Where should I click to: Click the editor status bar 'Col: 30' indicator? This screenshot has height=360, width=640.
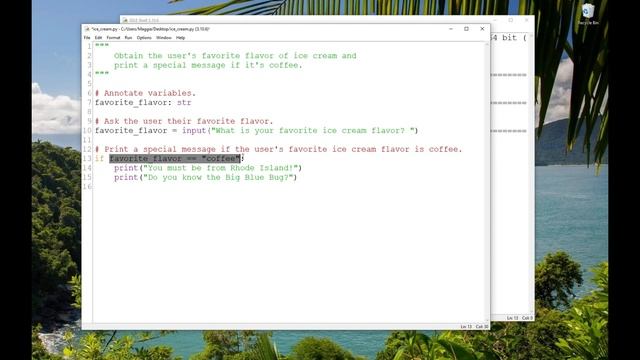coord(482,327)
